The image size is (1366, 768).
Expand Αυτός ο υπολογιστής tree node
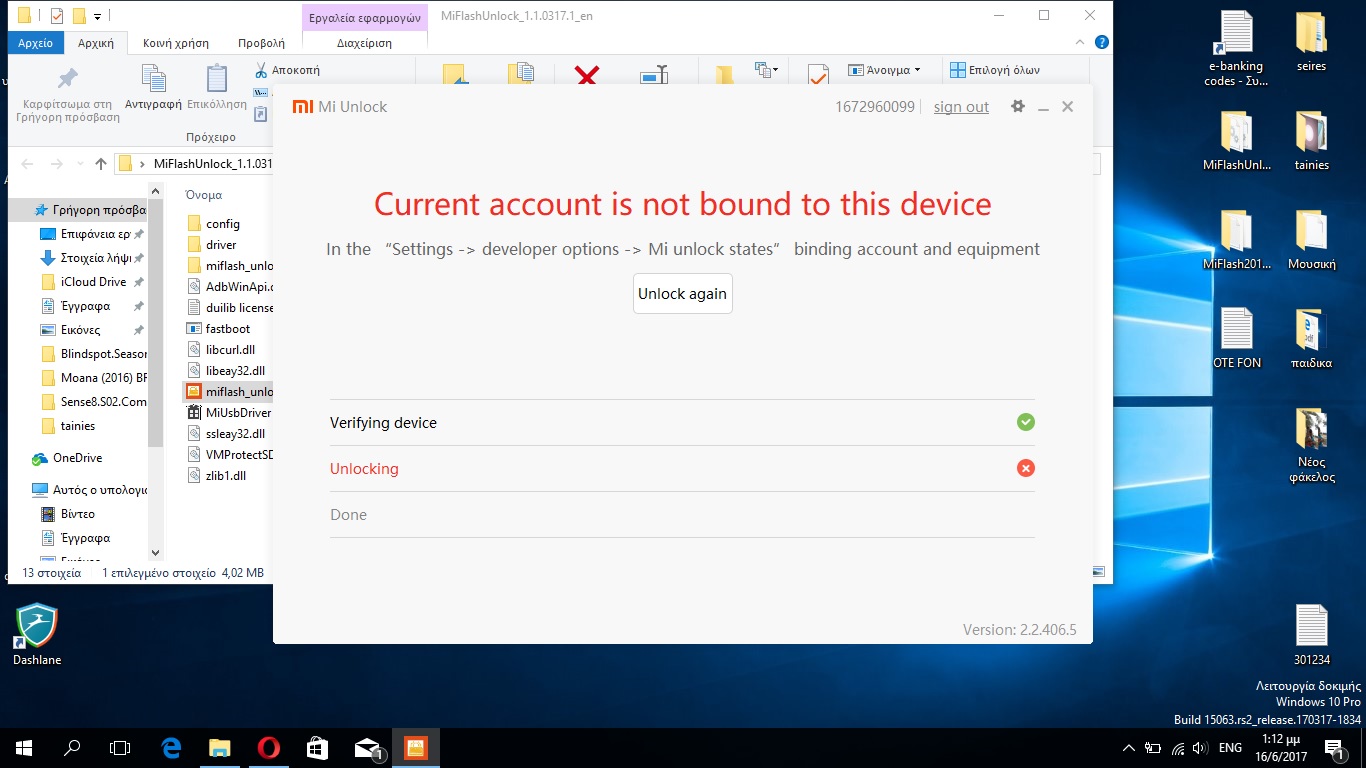[x=23, y=490]
